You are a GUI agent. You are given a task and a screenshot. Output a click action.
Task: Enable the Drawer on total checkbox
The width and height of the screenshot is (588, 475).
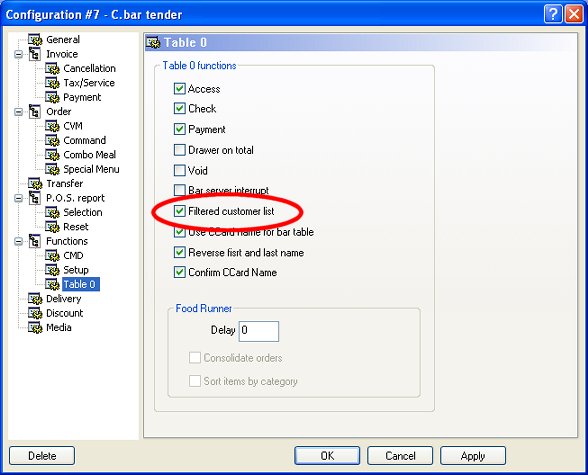(x=180, y=150)
